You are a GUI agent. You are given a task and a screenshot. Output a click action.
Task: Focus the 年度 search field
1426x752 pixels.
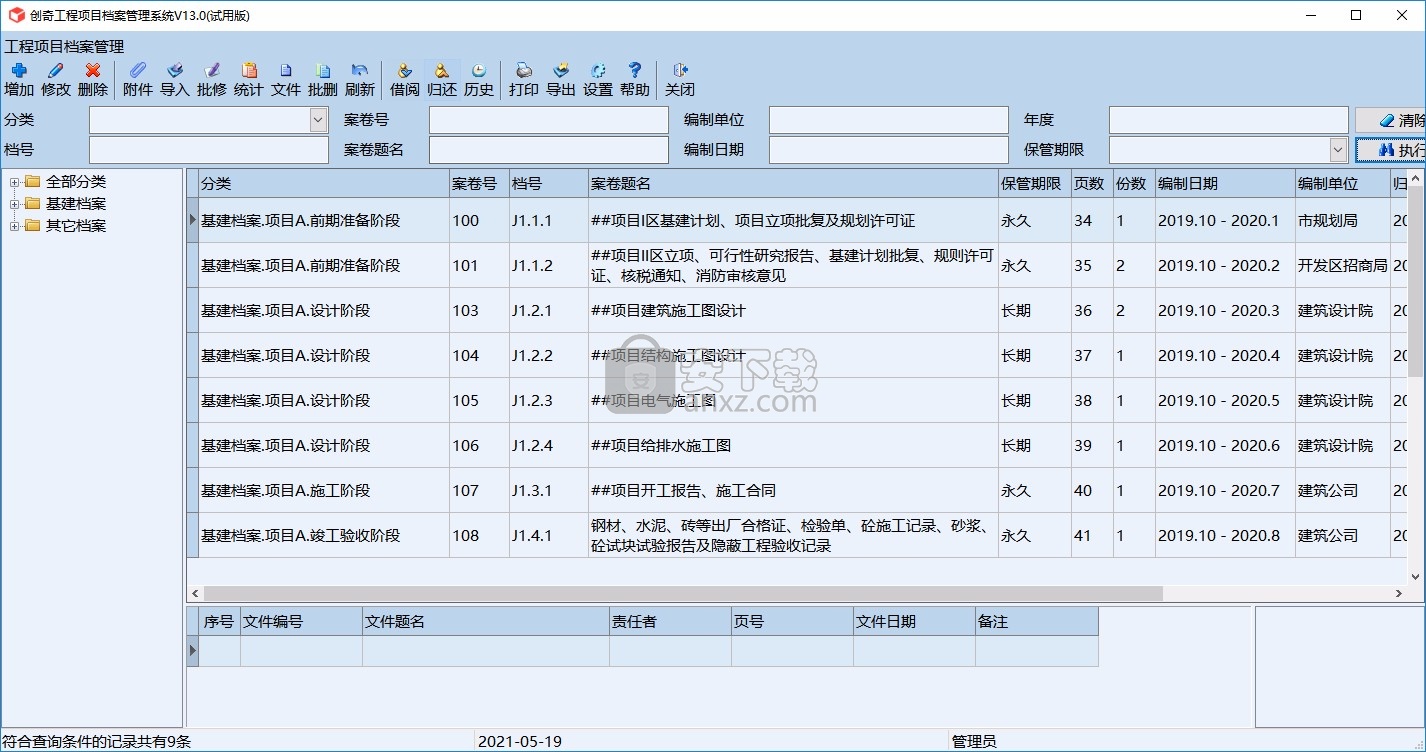[1229, 120]
